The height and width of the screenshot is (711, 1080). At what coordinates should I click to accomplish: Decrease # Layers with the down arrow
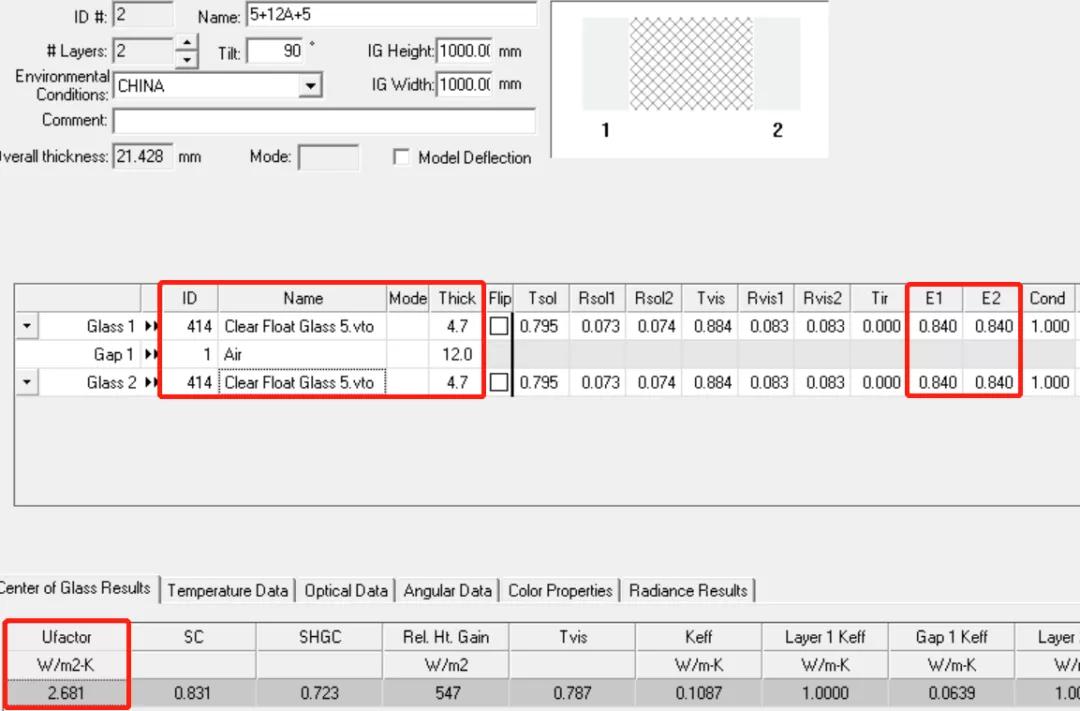coord(187,60)
